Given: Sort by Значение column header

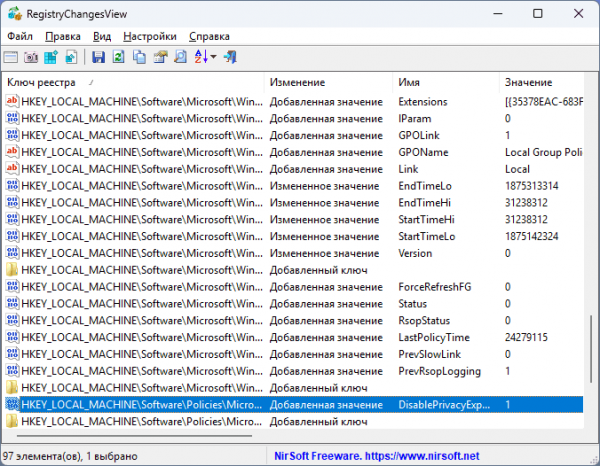Looking at the screenshot, I should coord(541,82).
